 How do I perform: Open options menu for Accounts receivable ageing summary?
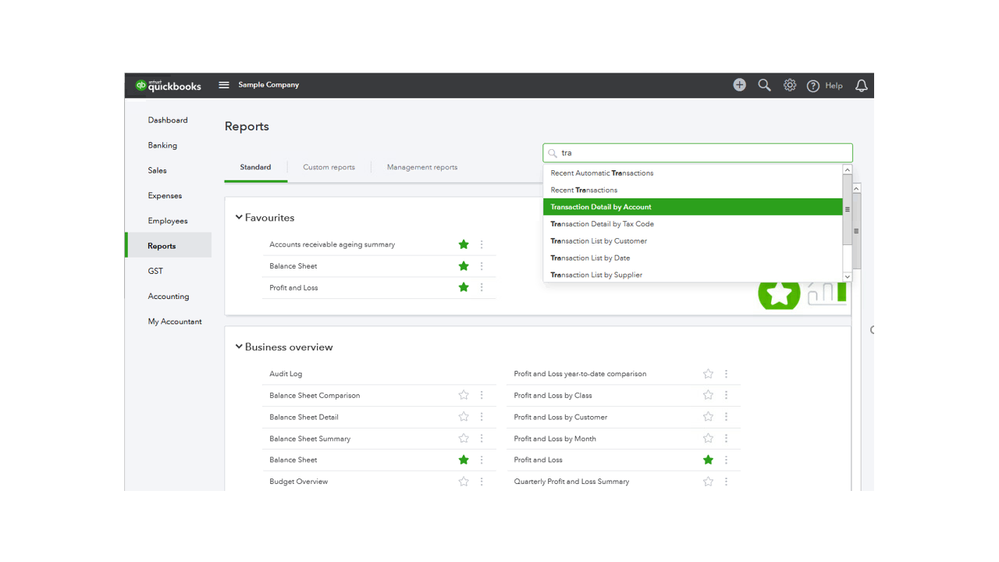[x=482, y=245]
